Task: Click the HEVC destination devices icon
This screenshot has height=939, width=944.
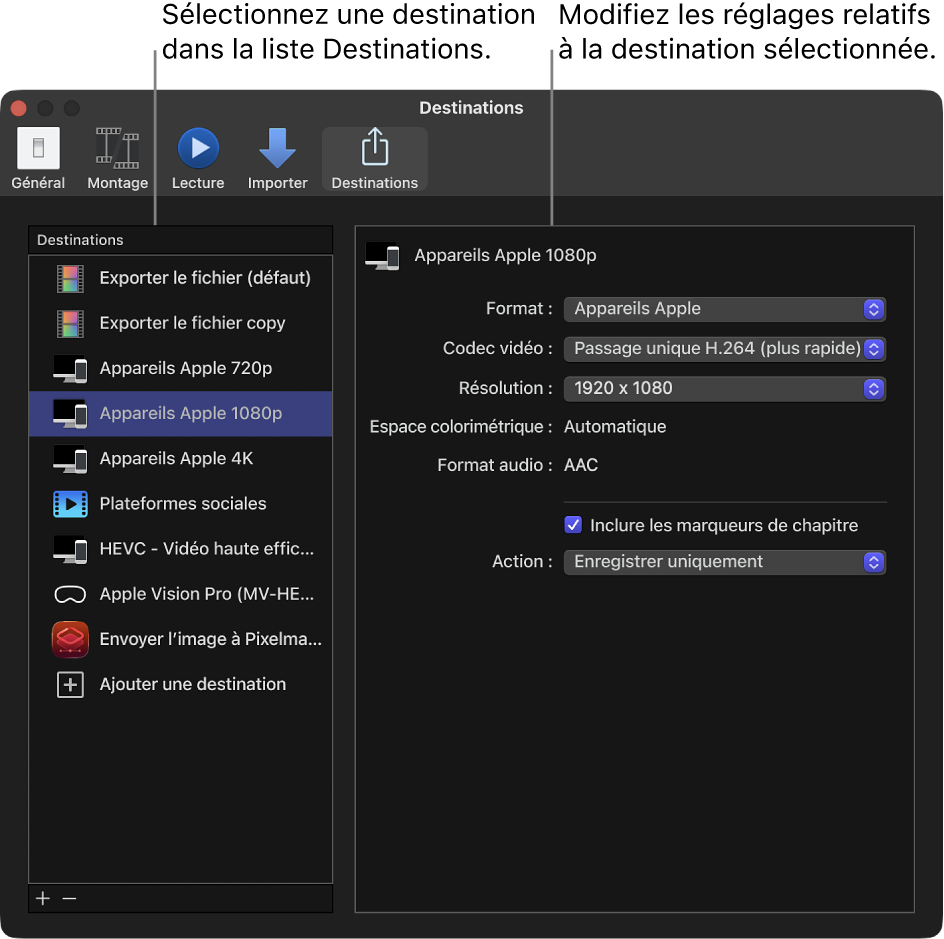Action: 70,549
